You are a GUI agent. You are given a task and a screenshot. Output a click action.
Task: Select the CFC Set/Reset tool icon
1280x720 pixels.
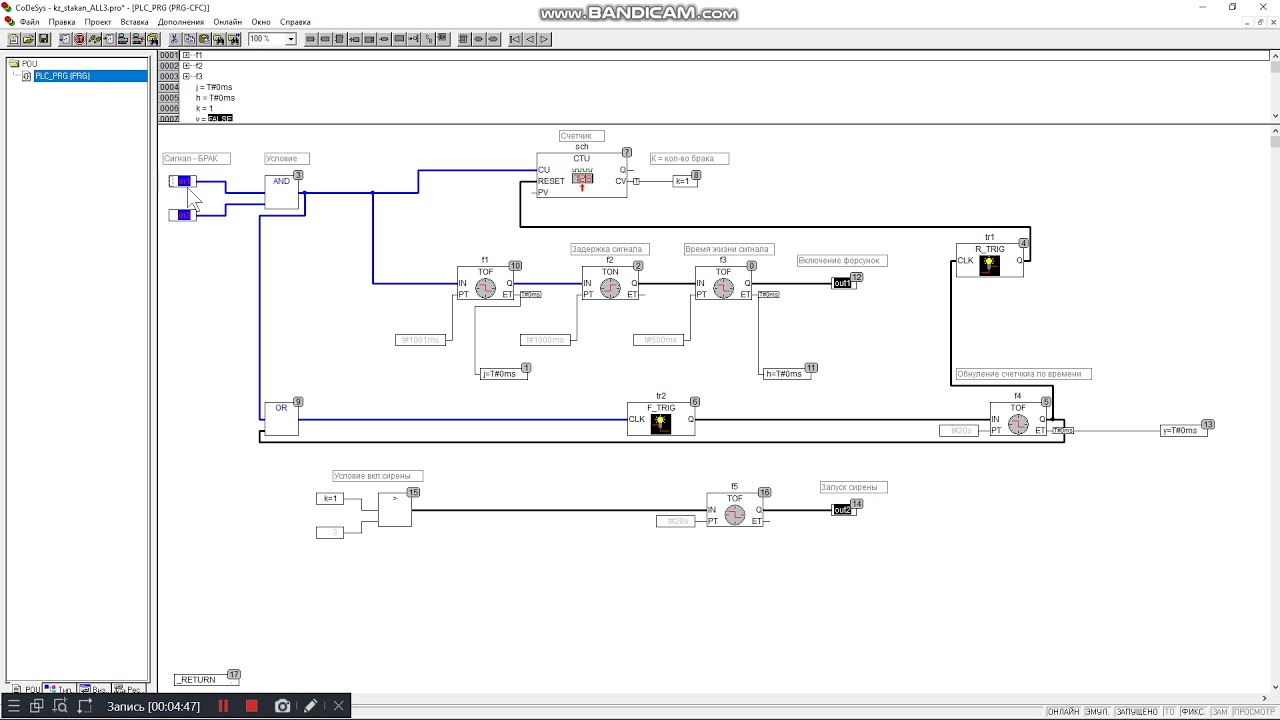(x=429, y=39)
